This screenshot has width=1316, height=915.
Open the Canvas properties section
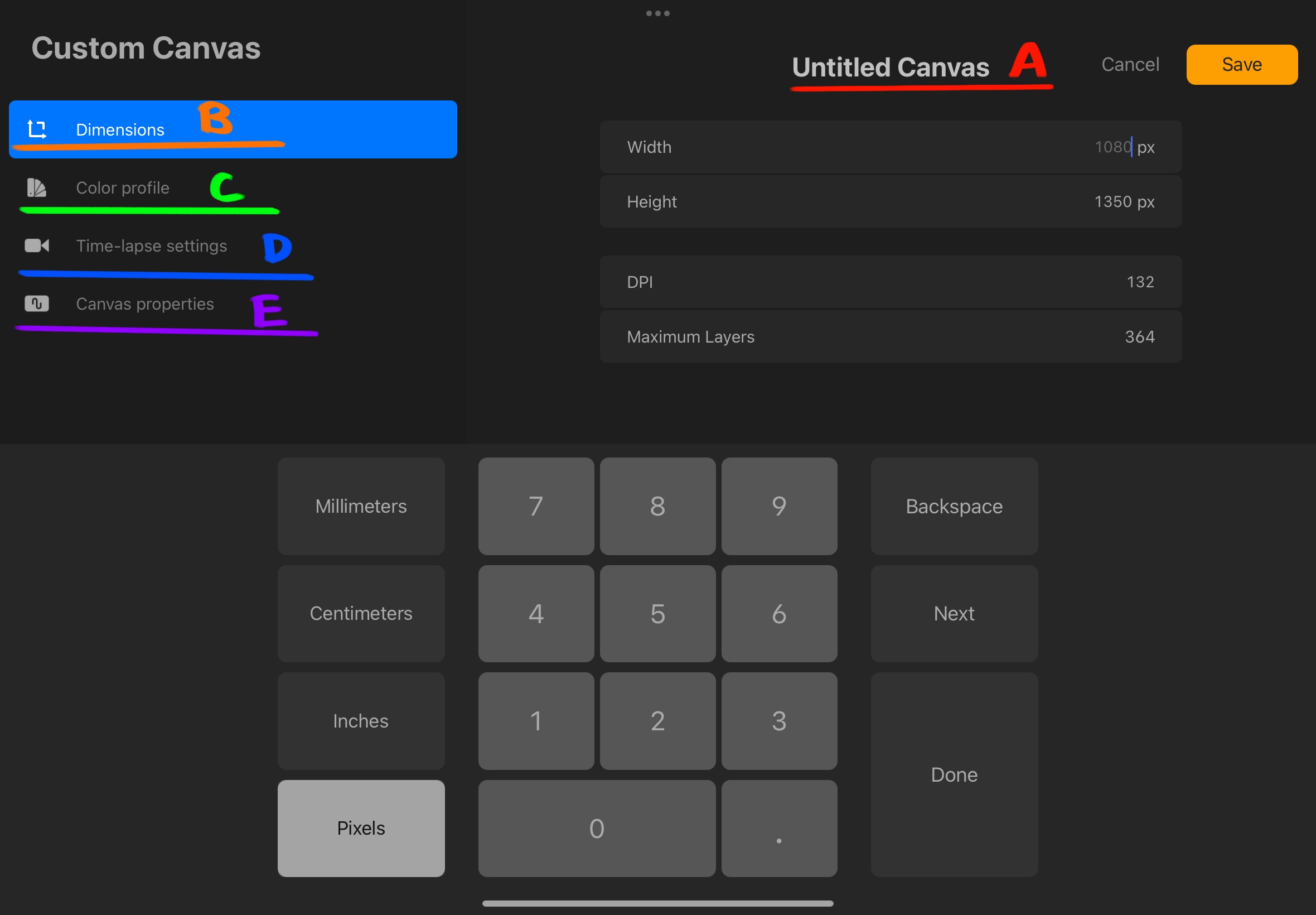click(x=144, y=304)
